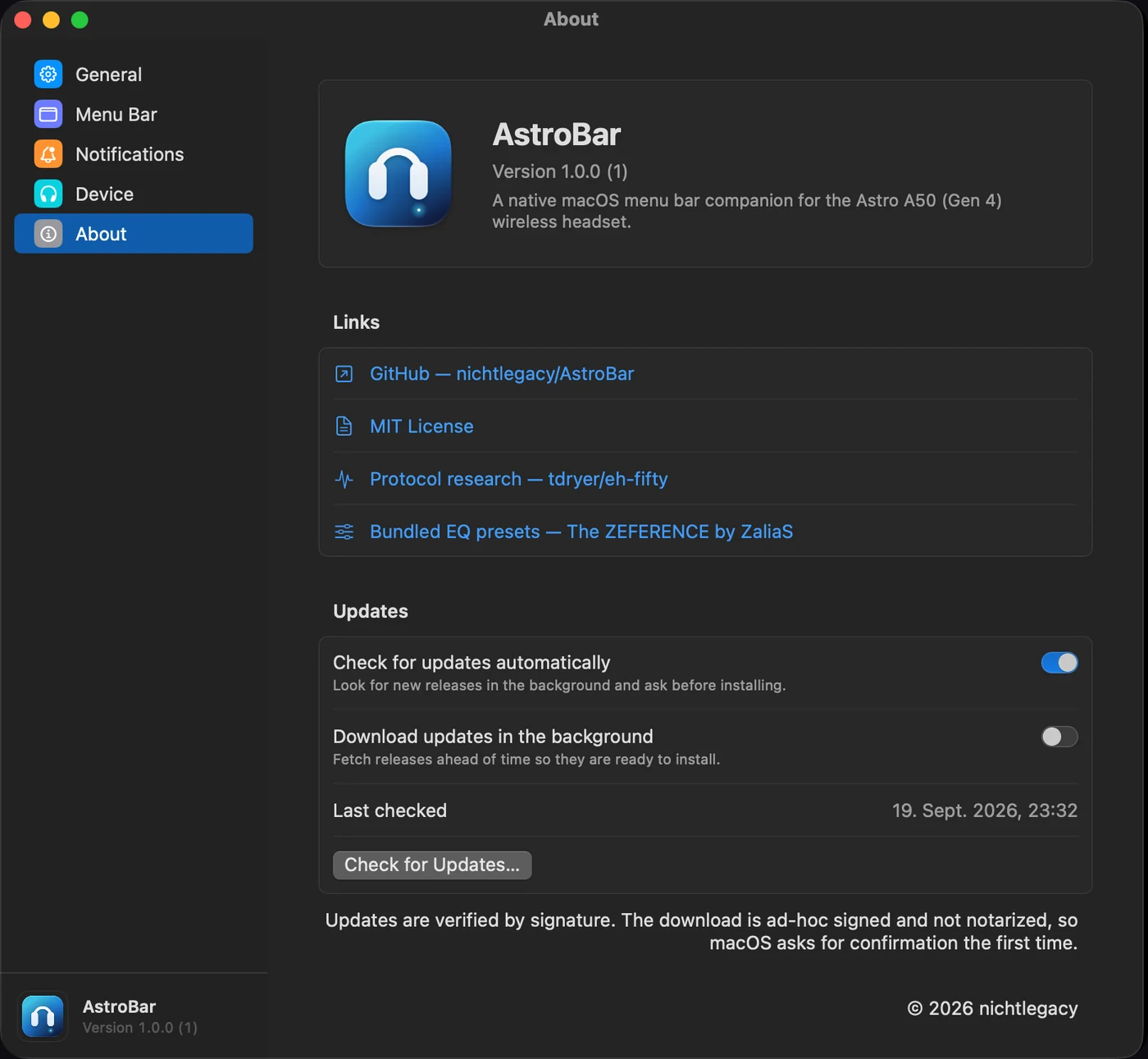Select the Device tab label

[104, 194]
